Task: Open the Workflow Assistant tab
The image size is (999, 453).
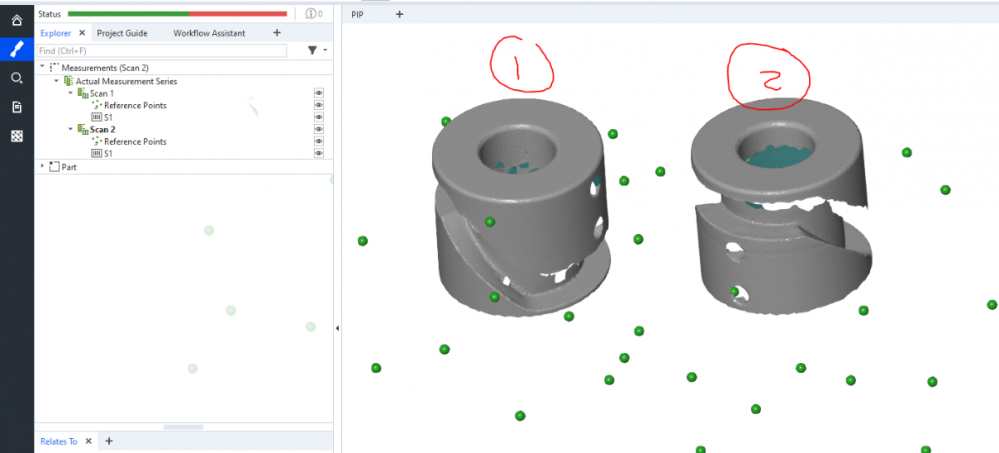Action: pyautogui.click(x=211, y=33)
